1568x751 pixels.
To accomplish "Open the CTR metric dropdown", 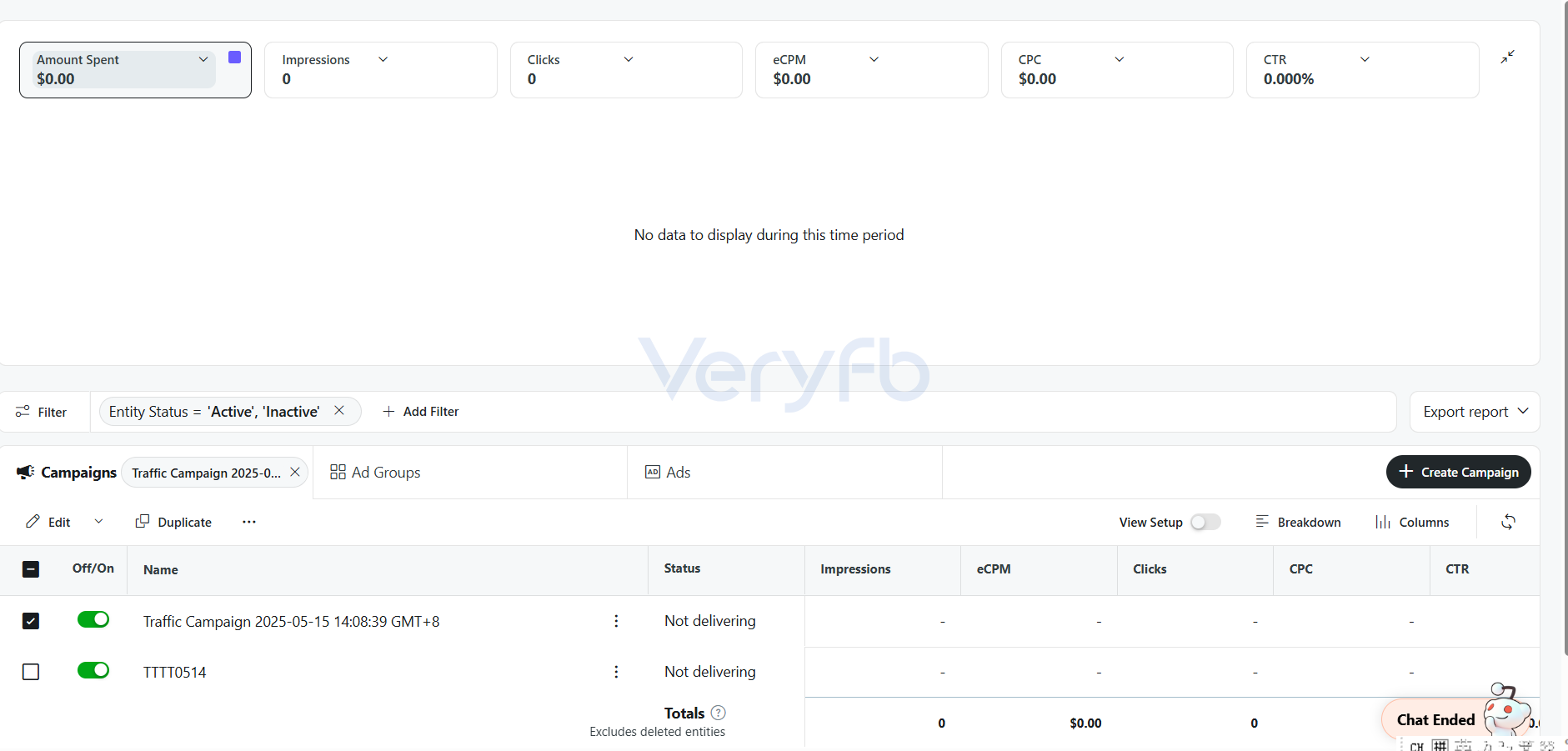I will tap(1365, 59).
